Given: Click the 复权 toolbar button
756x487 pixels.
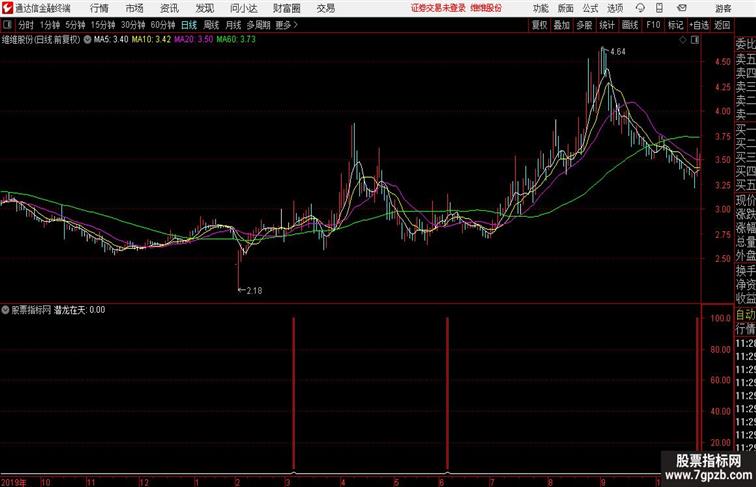Looking at the screenshot, I should 540,25.
